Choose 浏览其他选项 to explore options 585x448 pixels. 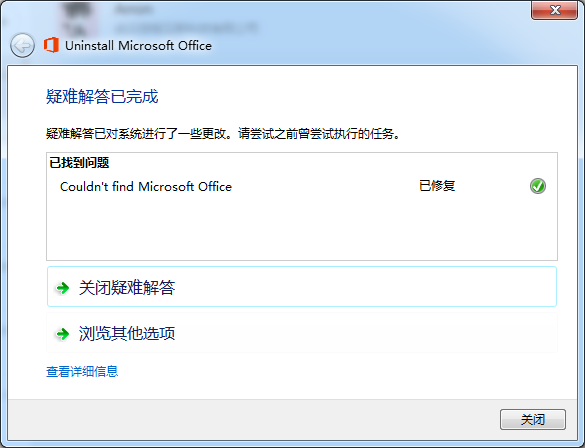(302, 333)
